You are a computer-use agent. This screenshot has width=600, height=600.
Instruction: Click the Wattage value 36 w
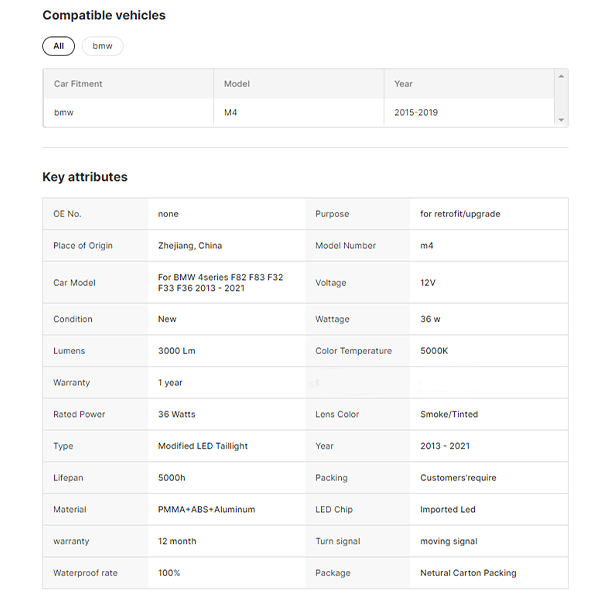pos(430,319)
